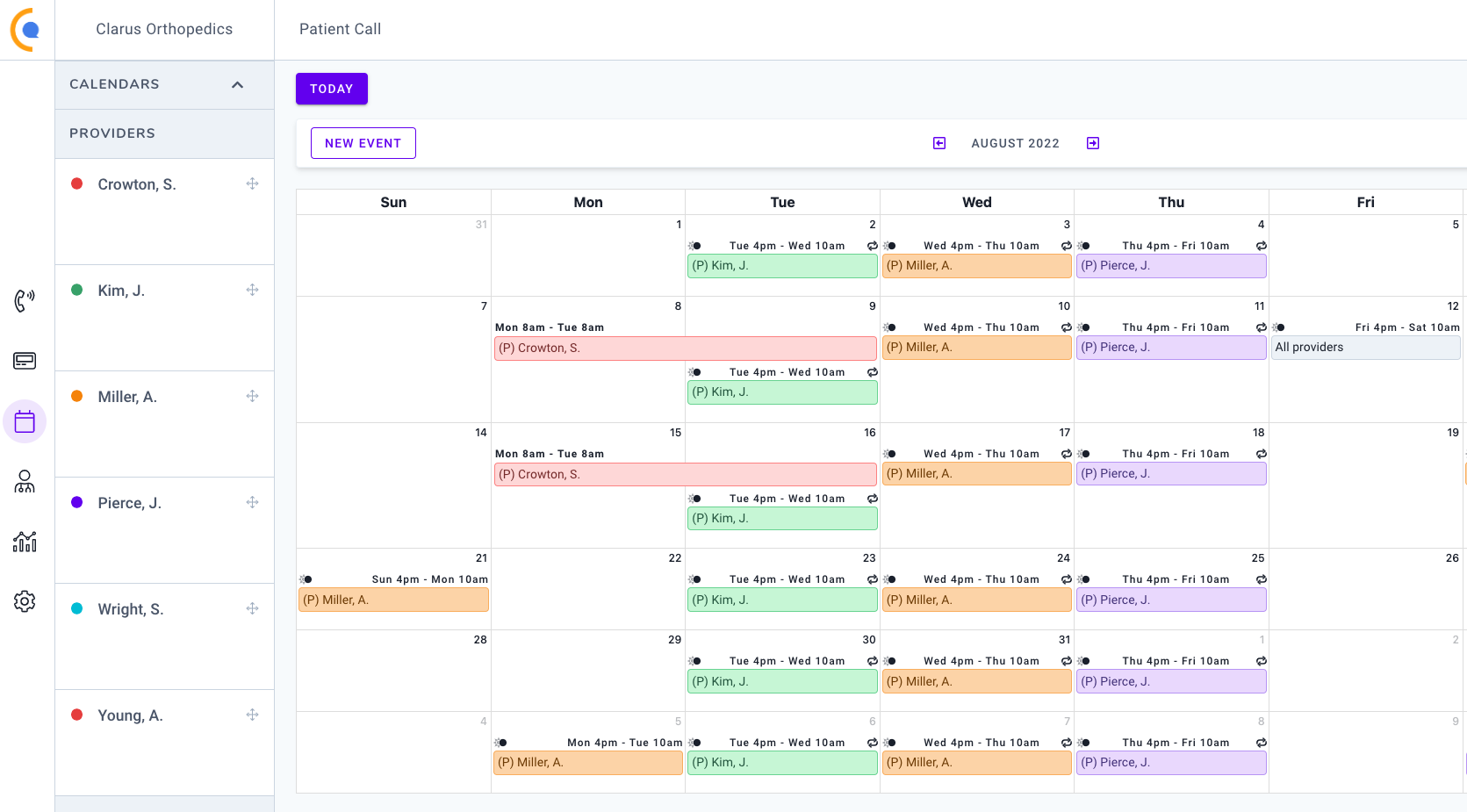
Task: Click the drag handle next to Crowton, S.
Action: pyautogui.click(x=252, y=183)
